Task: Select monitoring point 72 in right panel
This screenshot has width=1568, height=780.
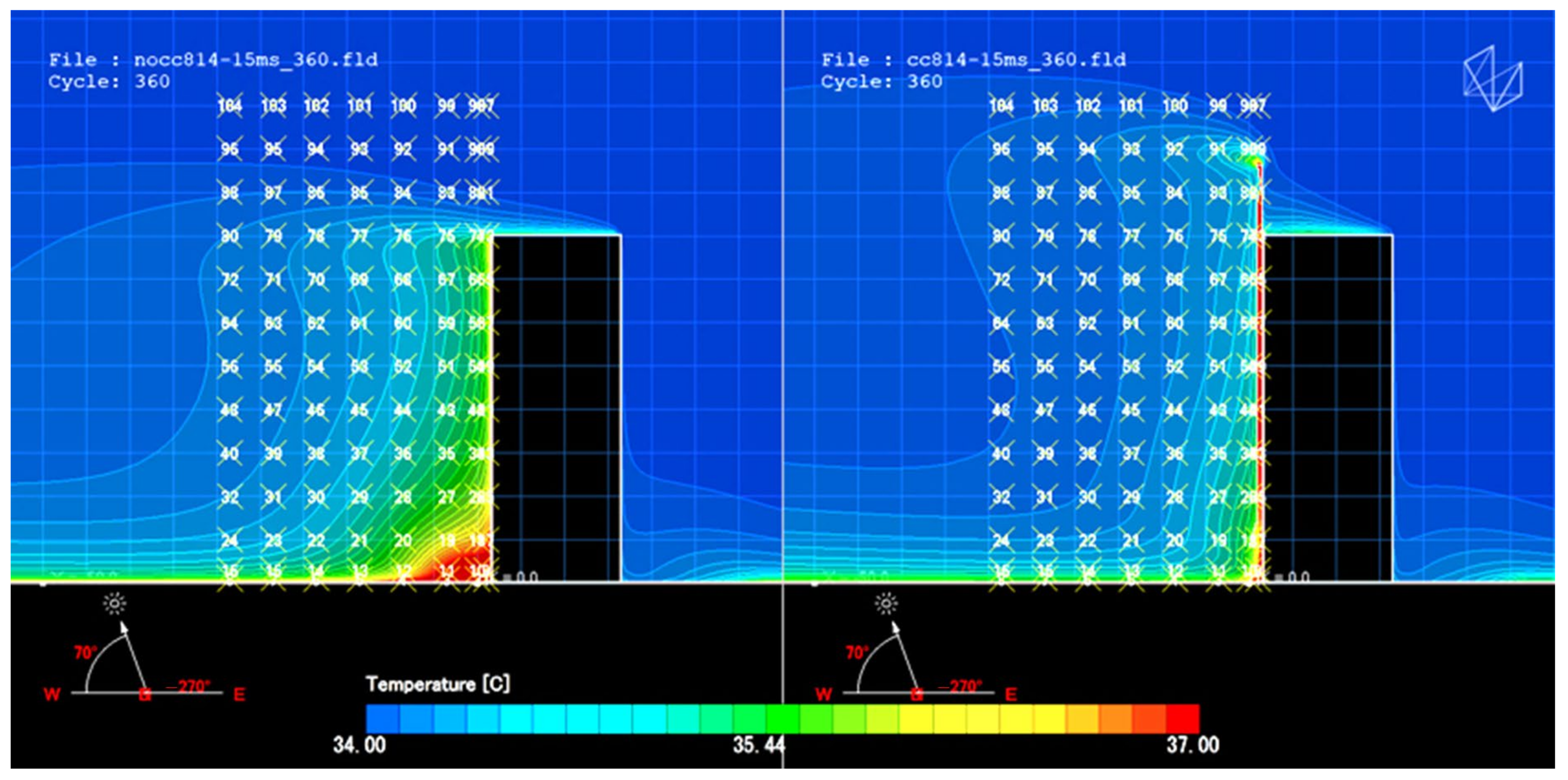Action: (x=1001, y=280)
